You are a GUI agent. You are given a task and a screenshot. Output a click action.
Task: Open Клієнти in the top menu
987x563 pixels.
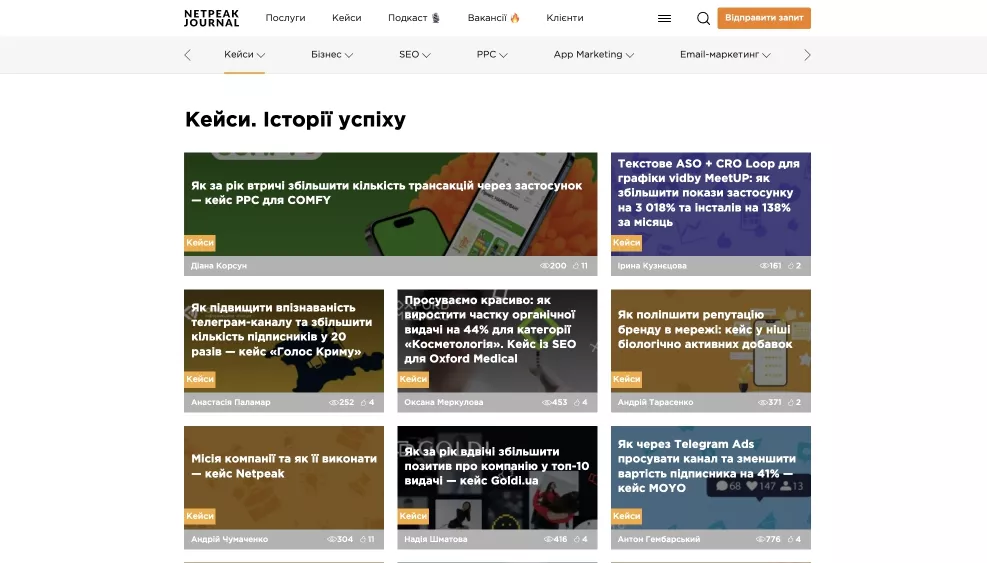[565, 18]
